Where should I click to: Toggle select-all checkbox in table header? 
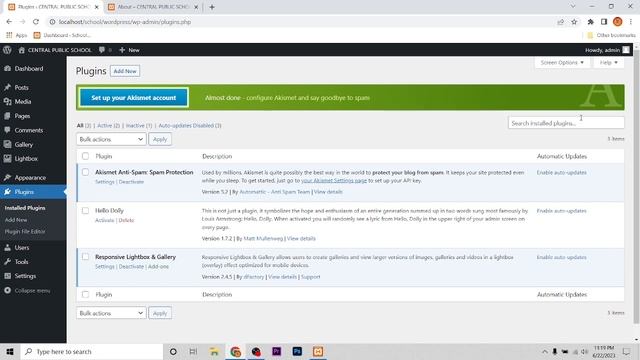[x=85, y=156]
